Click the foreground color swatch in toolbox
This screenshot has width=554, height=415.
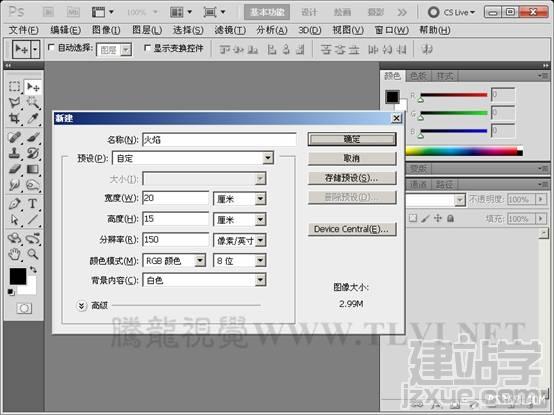(18, 276)
